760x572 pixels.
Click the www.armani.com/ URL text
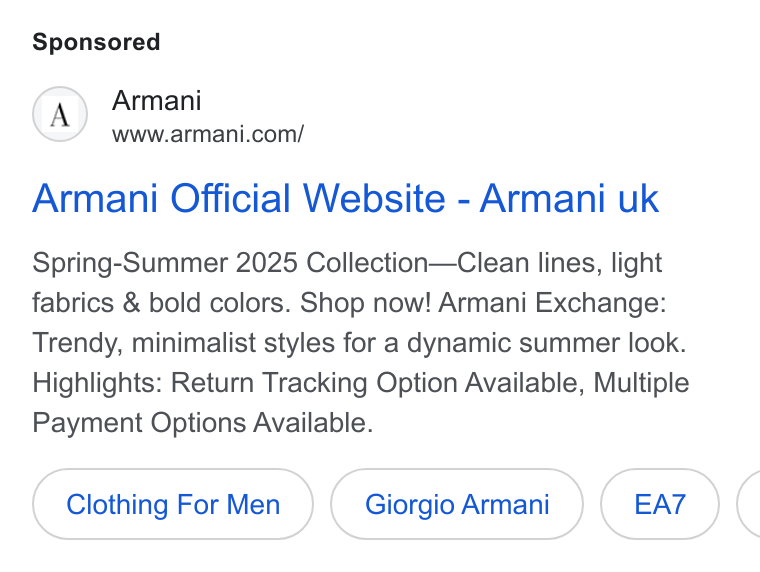(208, 134)
